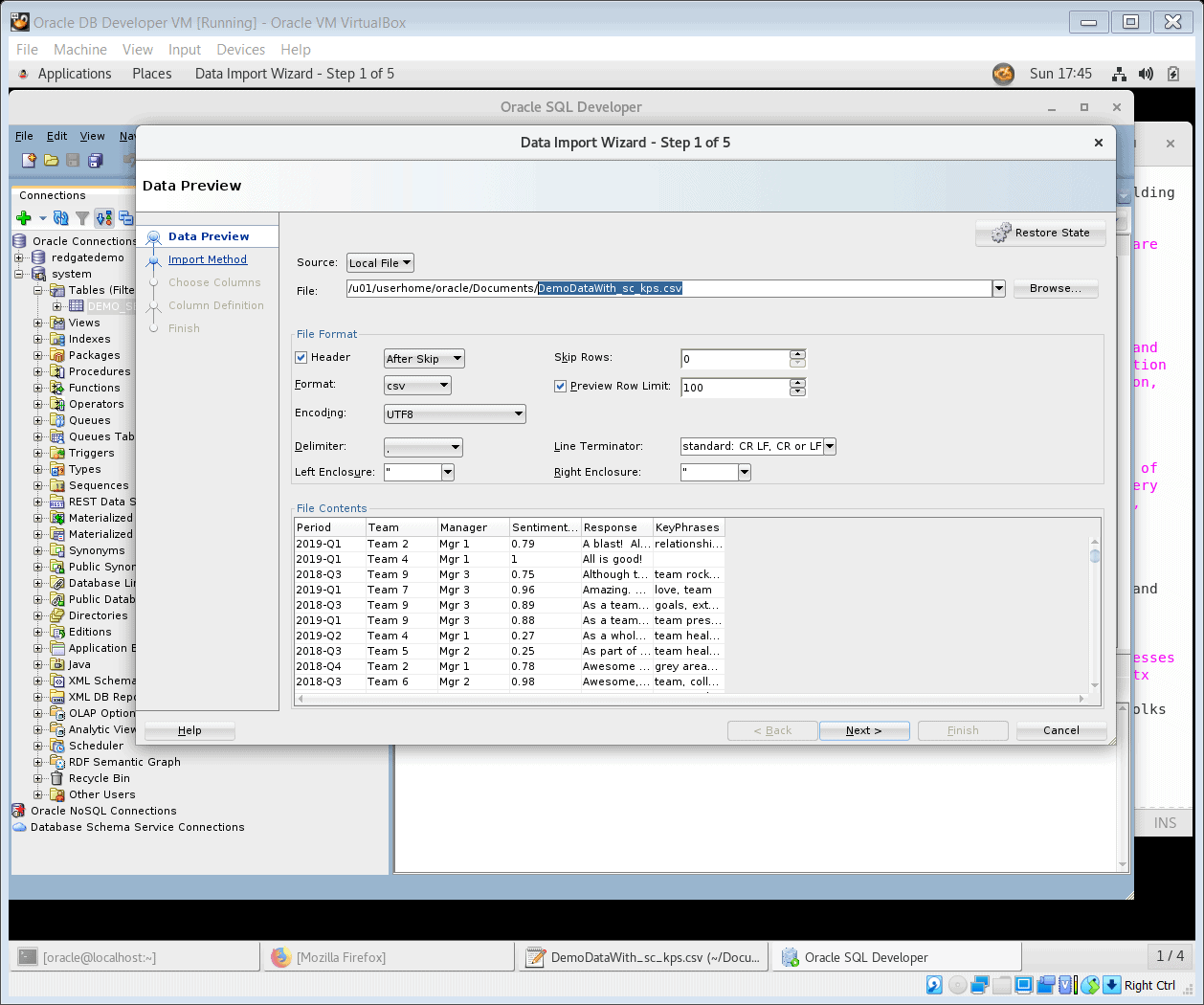This screenshot has width=1204, height=1005.
Task: Decrement the Preview Row Limit spinner
Action: tap(797, 391)
